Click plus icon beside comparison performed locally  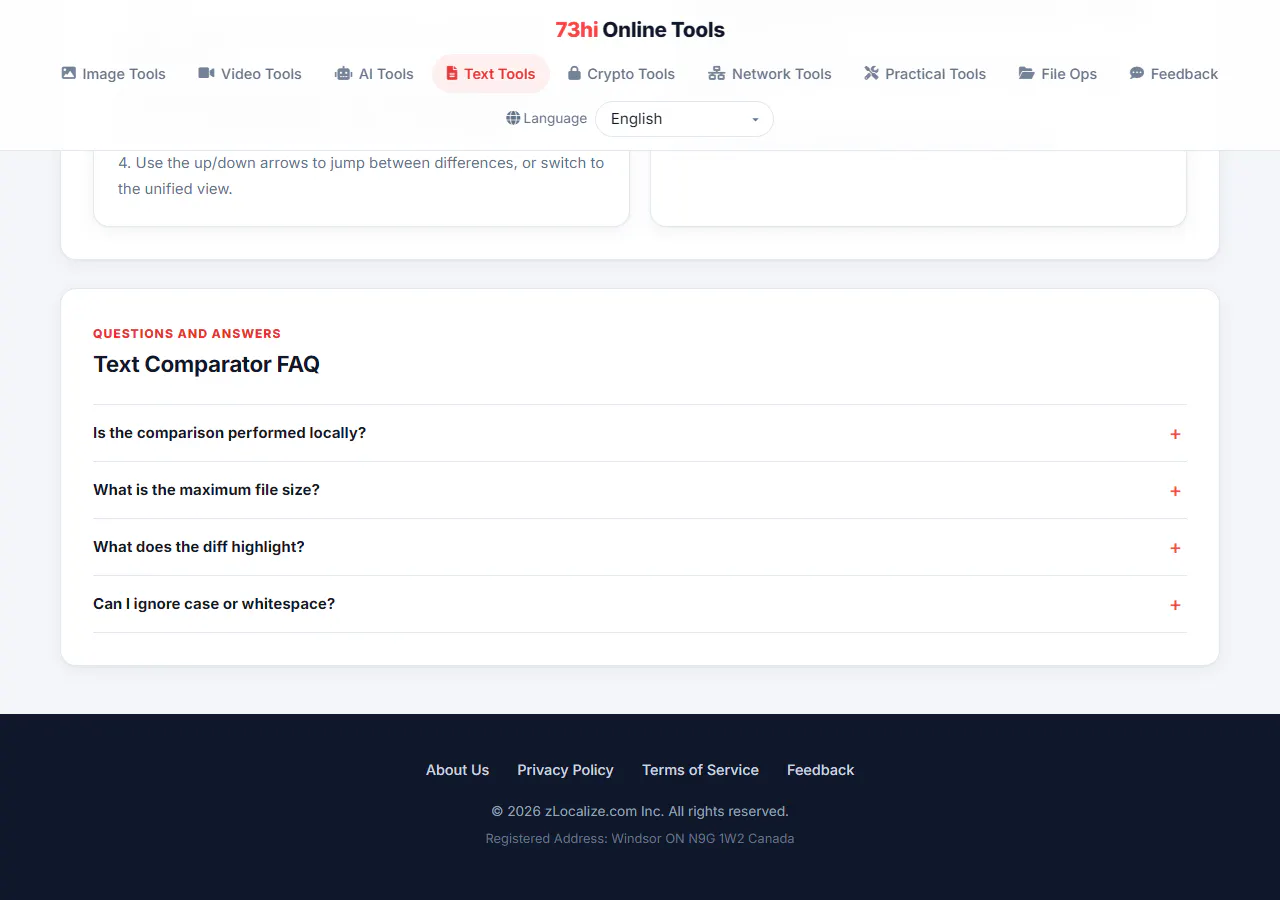tap(1175, 434)
